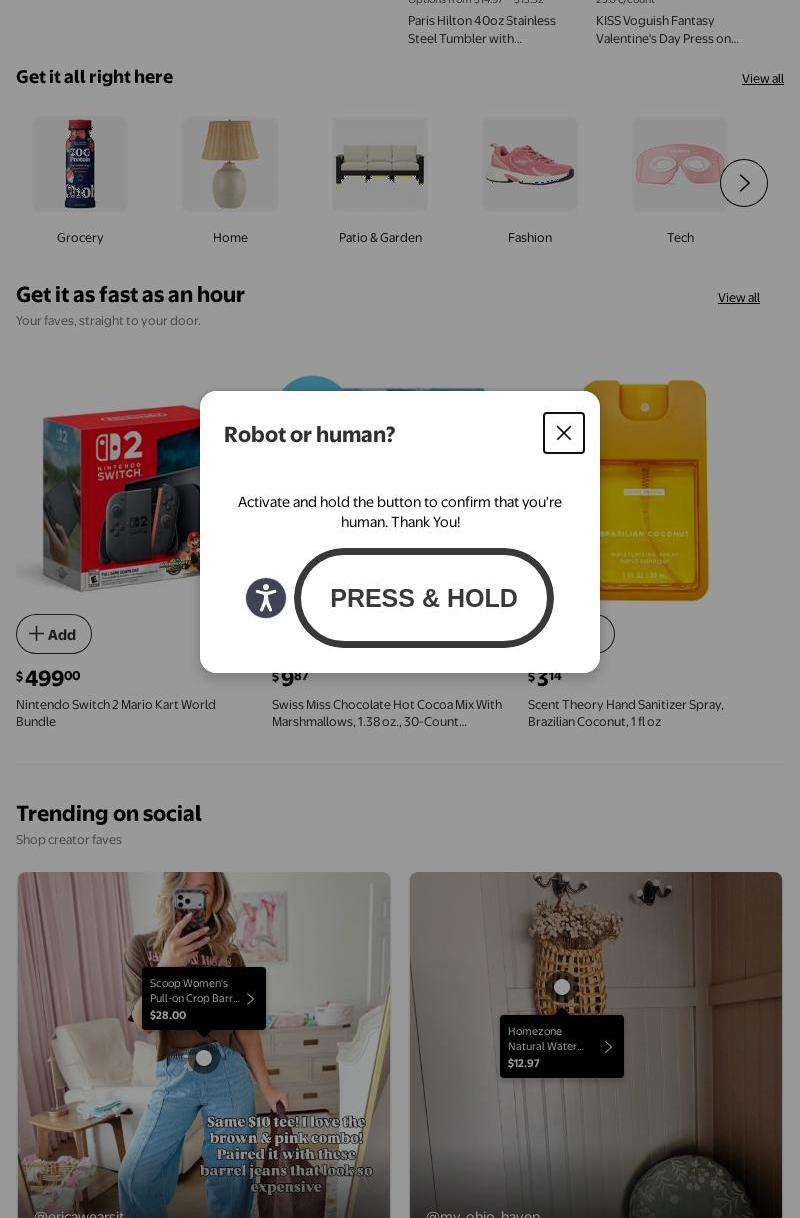800x1218 pixels.
Task: Activate the PRESS & HOLD button
Action: [424, 598]
